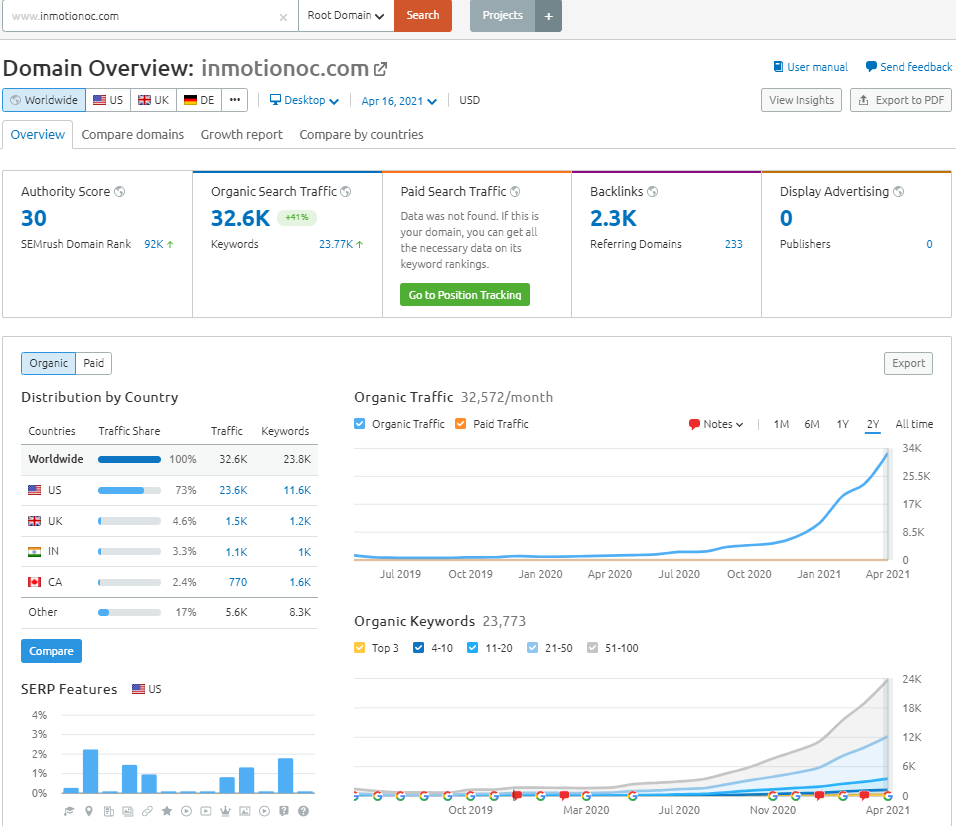Toggle the Paid Traffic checkbox
Viewport: 956px width, 826px height.
click(x=461, y=424)
